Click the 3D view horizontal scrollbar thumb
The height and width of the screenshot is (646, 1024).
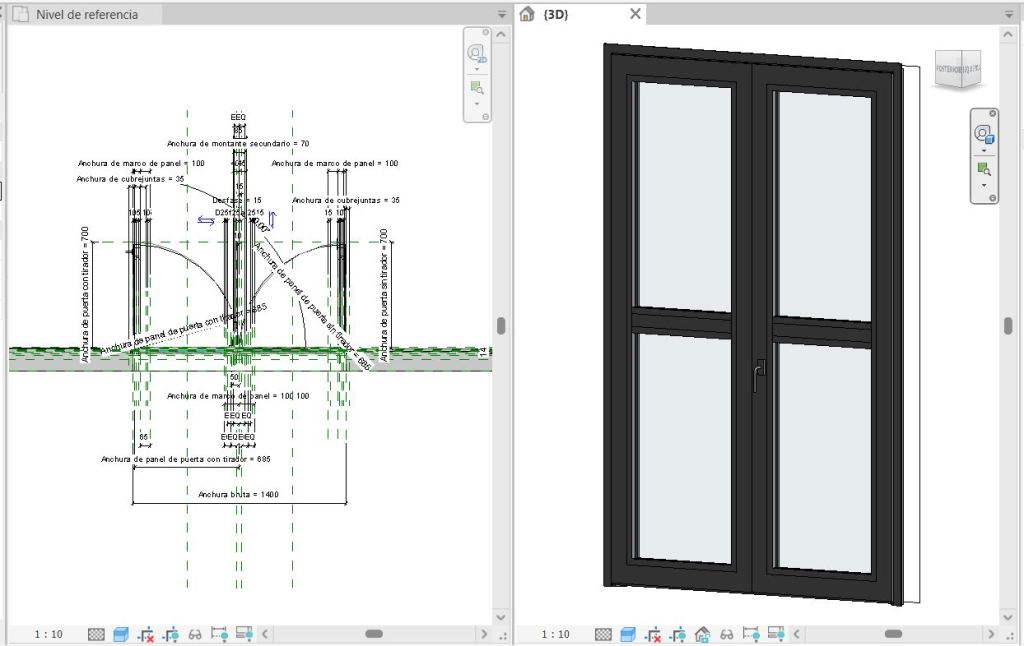[x=893, y=634]
